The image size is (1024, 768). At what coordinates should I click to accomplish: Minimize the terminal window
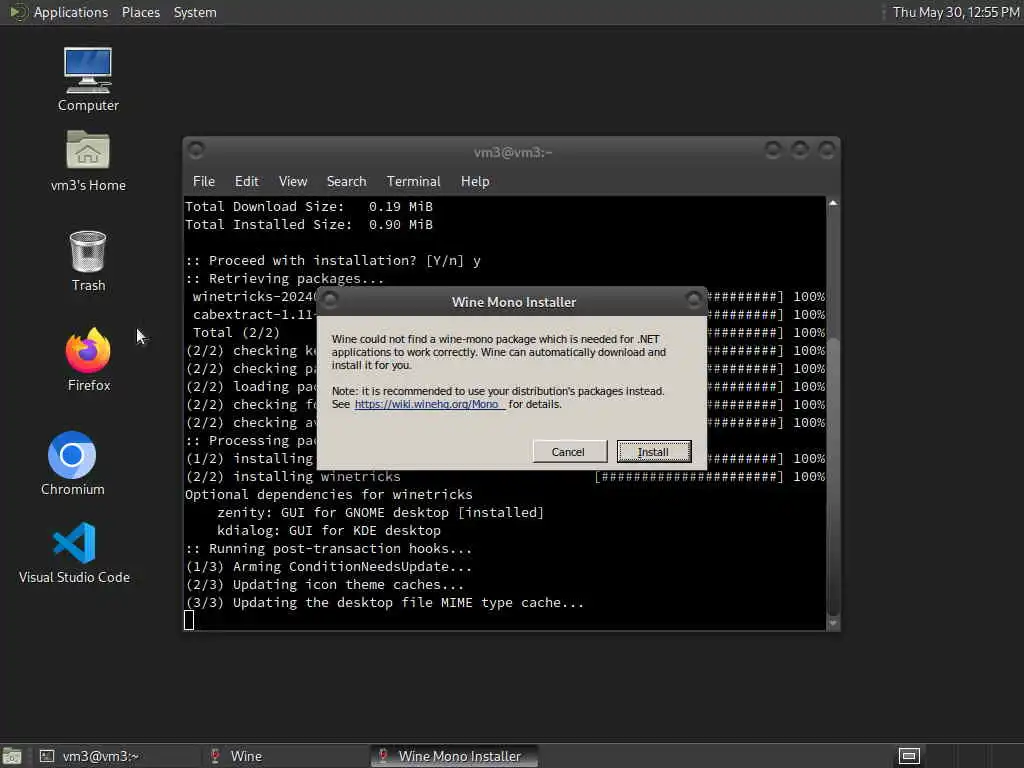coord(773,150)
